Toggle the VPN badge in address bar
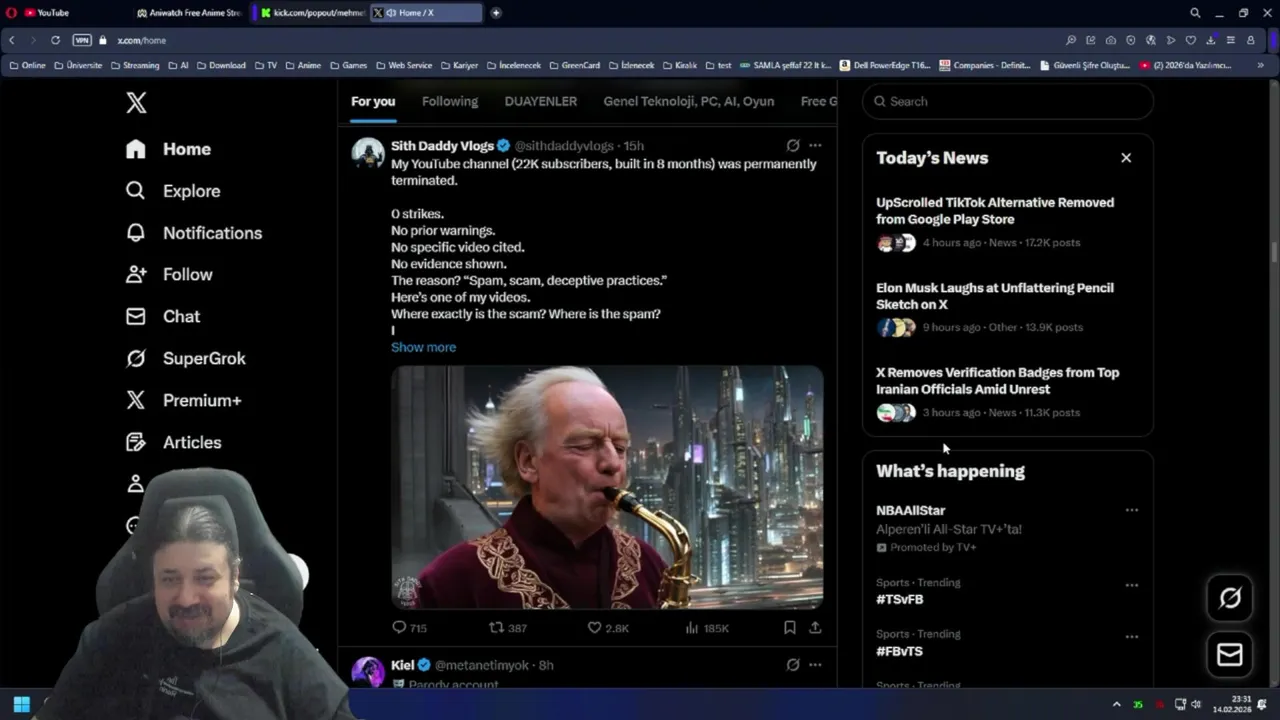This screenshot has height=720, width=1280. click(82, 40)
